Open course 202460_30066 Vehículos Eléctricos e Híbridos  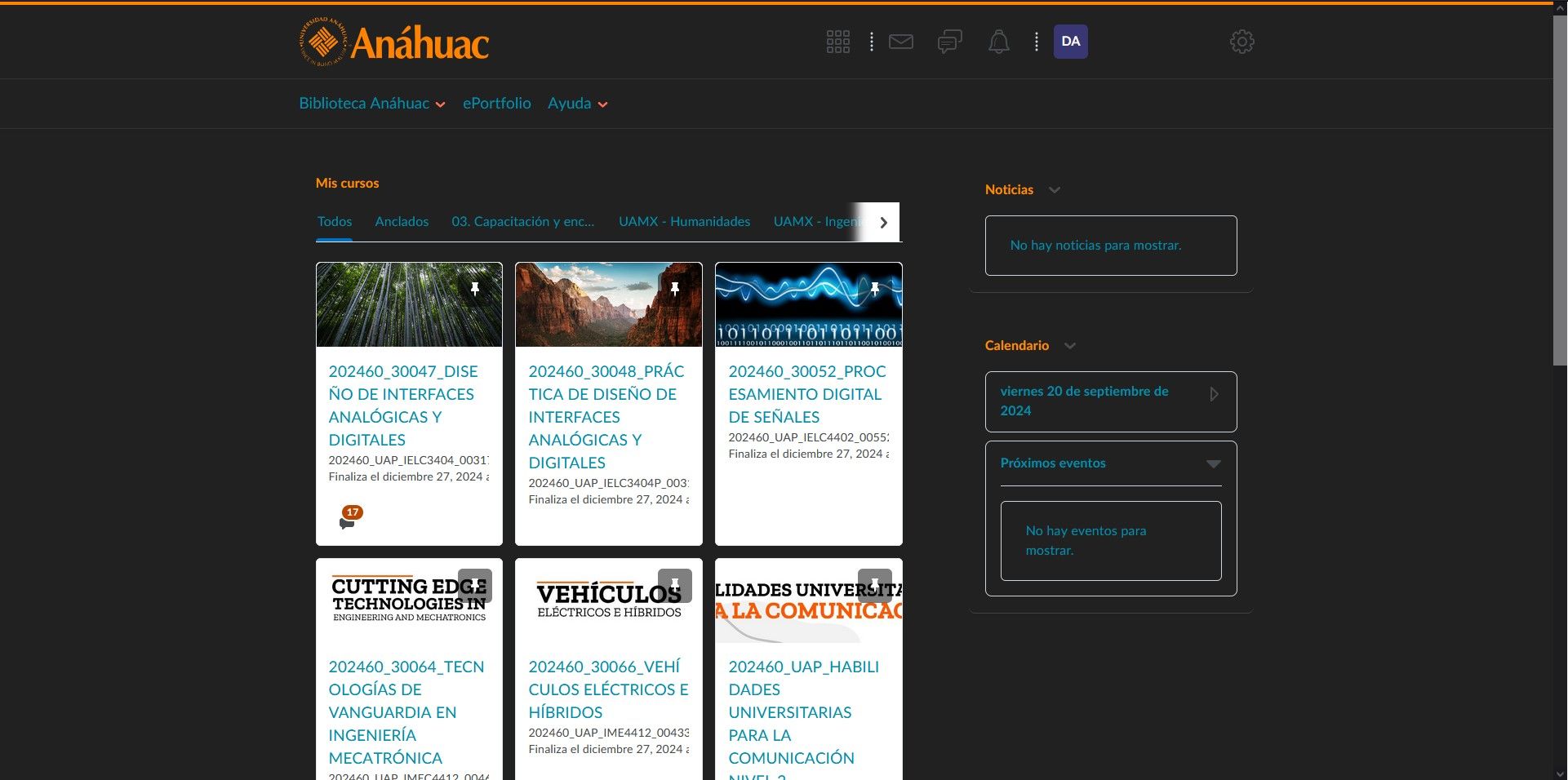[608, 689]
